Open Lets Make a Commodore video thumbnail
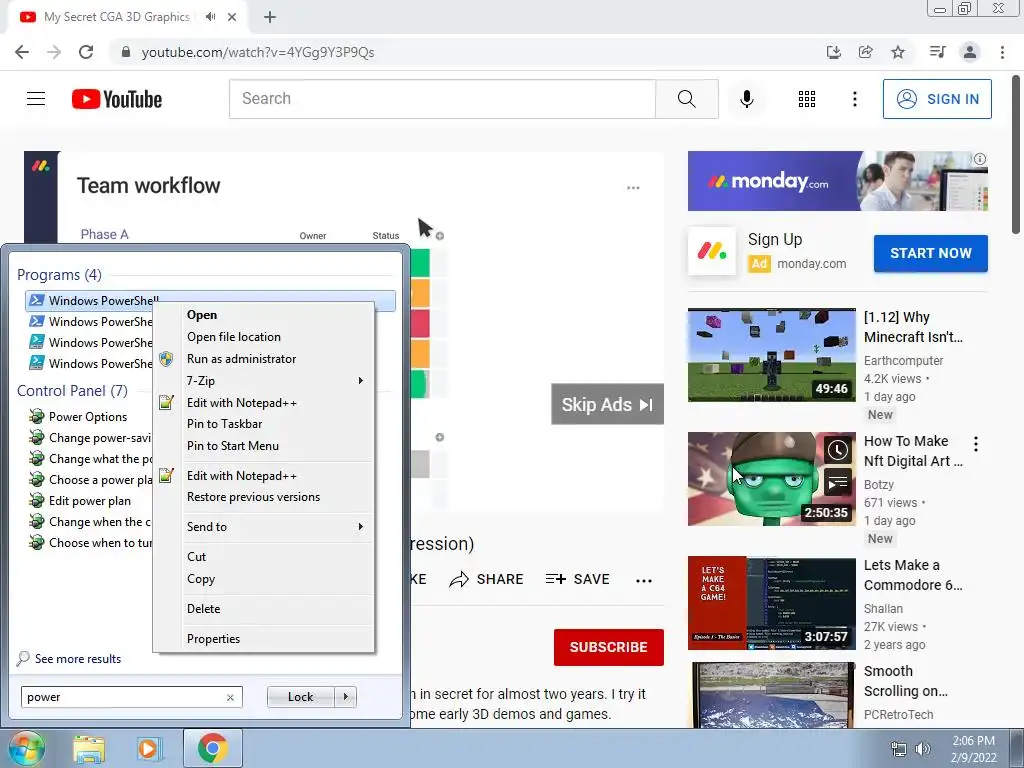Screen dimensions: 1024x768 point(771,603)
